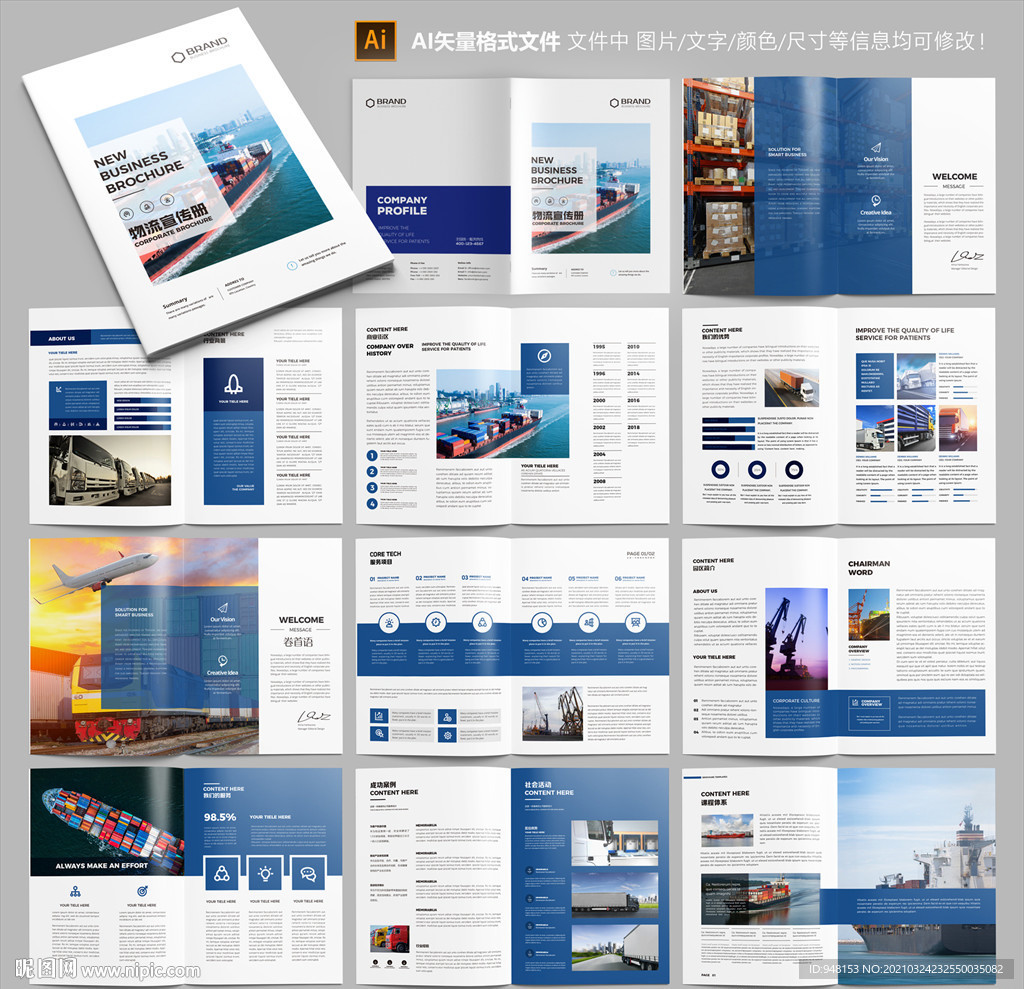This screenshot has height=989, width=1024.
Task: Click the white truck beside building photo
Action: tap(875, 428)
